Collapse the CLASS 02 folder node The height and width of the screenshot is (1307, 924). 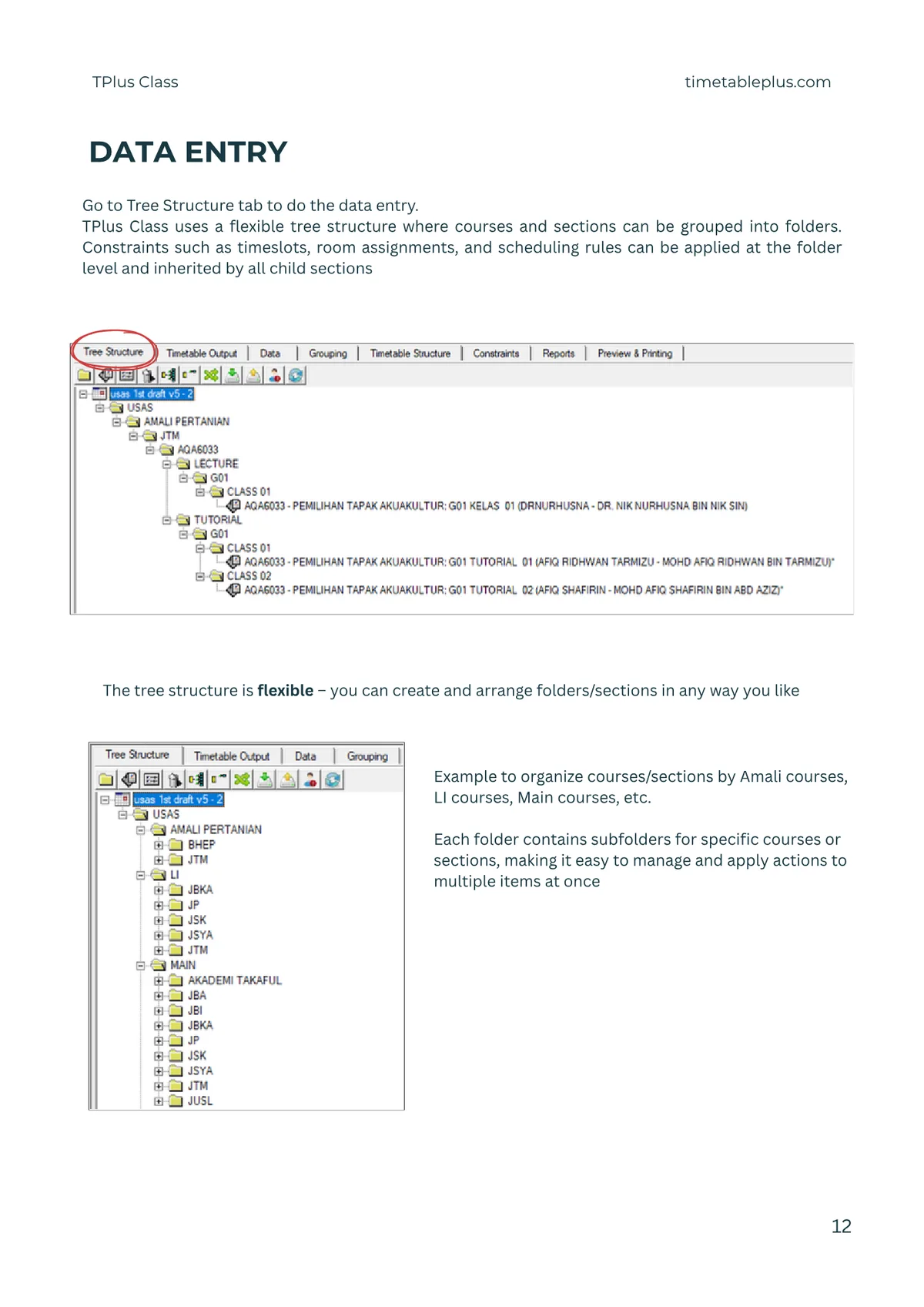[x=199, y=576]
